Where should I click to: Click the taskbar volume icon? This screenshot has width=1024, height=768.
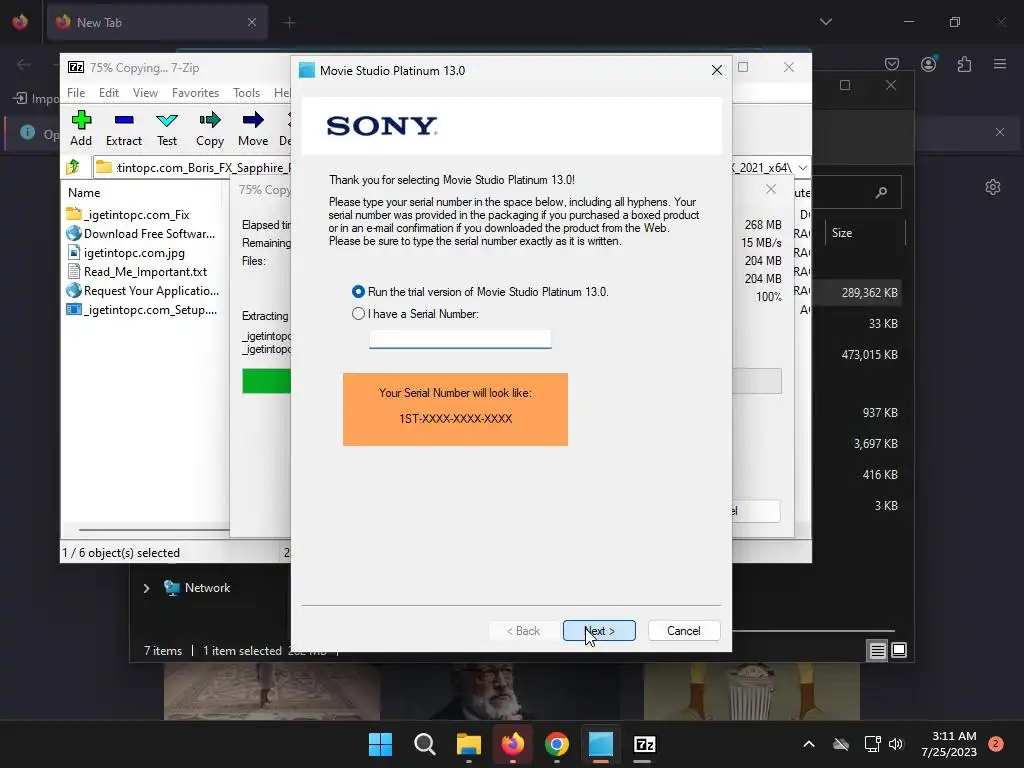[x=896, y=744]
